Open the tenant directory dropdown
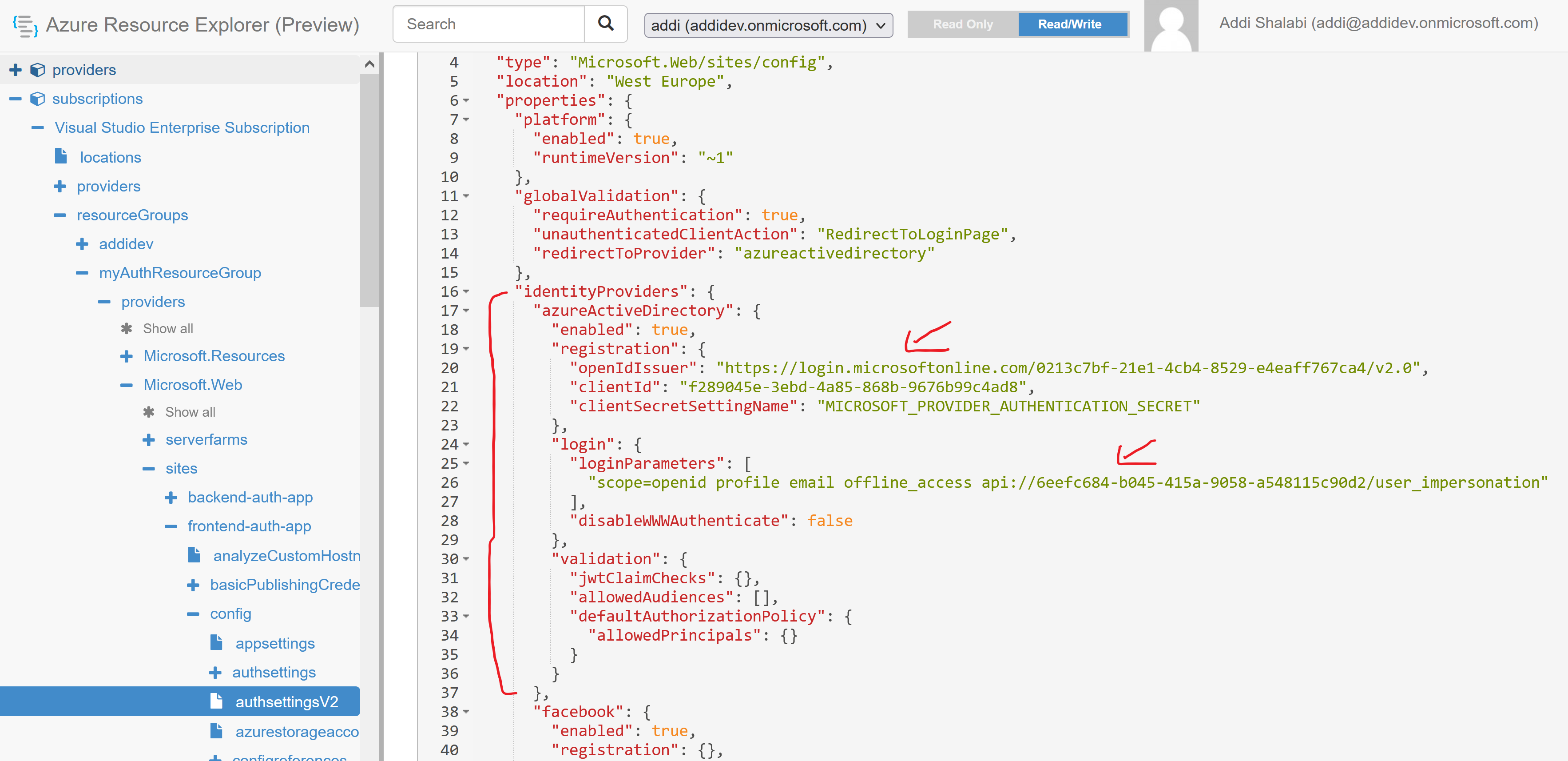The image size is (1568, 761). tap(881, 25)
